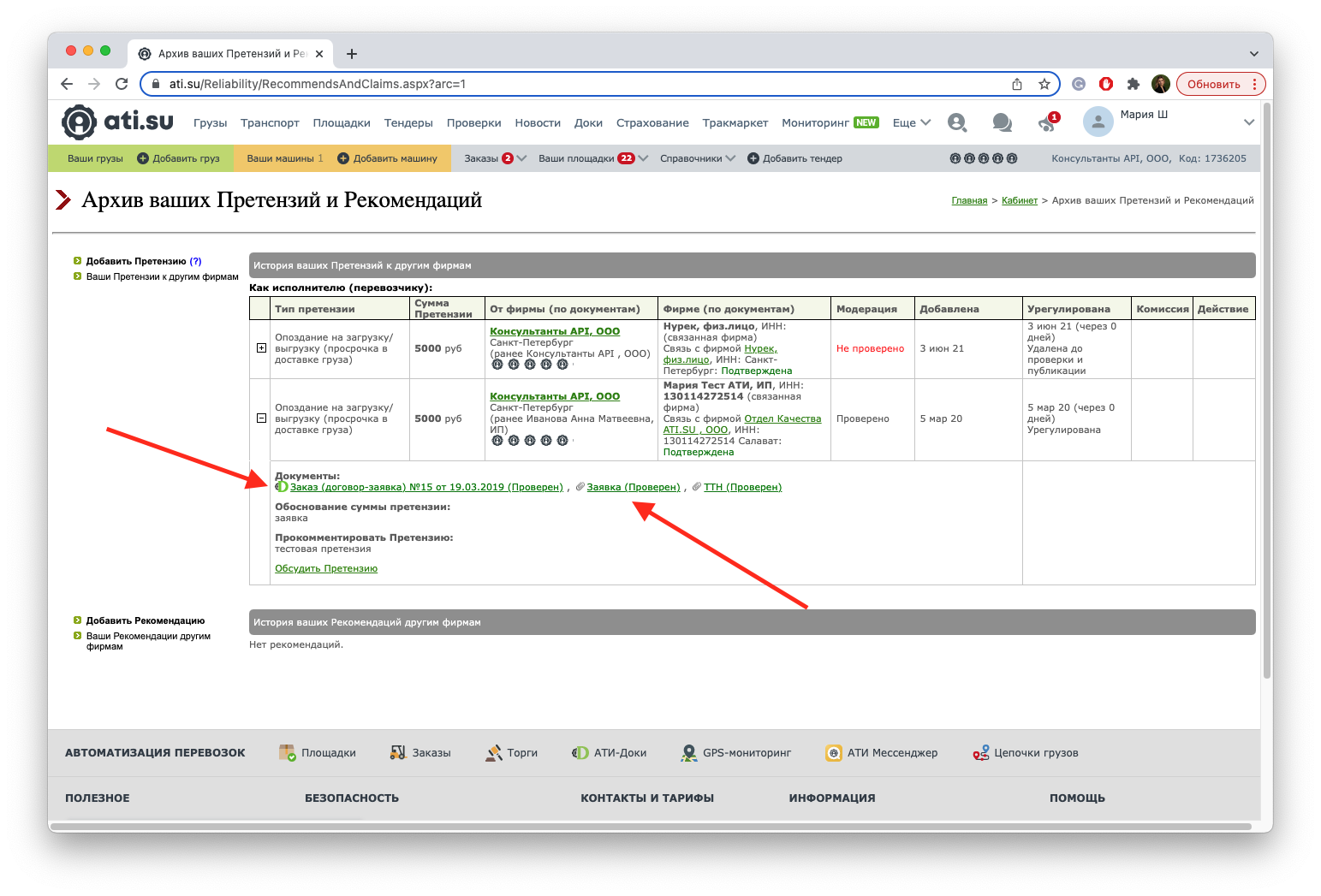Open the messenger chat bubble icon
Screen dimensions: 1321x896
point(1002,122)
